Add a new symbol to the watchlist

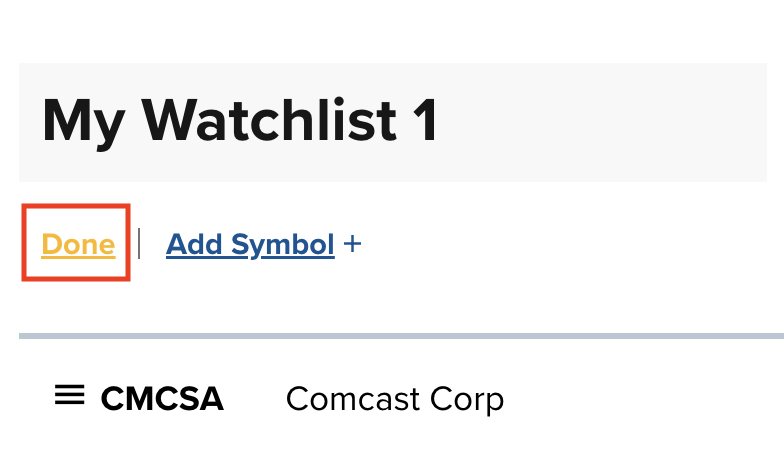[x=250, y=244]
